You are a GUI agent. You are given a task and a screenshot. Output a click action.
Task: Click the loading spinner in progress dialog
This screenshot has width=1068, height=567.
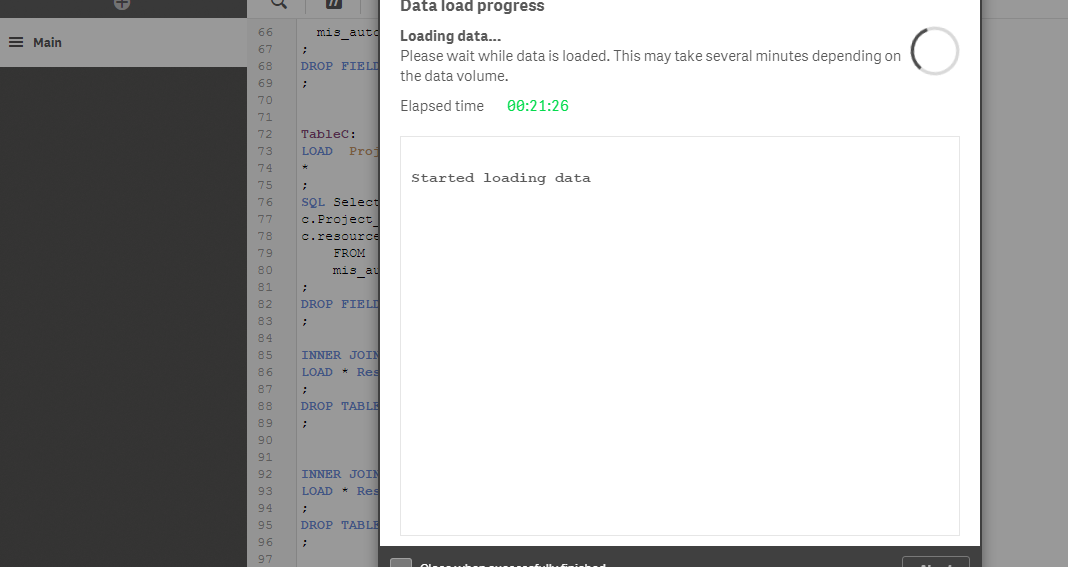pyautogui.click(x=934, y=51)
